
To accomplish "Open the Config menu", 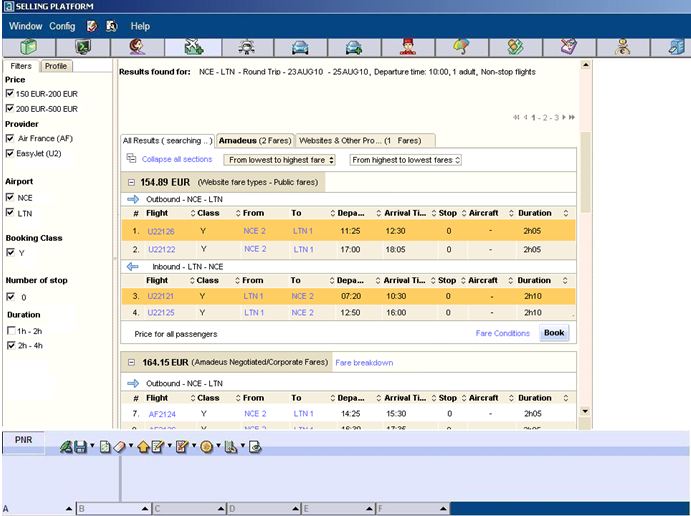I will coord(62,26).
